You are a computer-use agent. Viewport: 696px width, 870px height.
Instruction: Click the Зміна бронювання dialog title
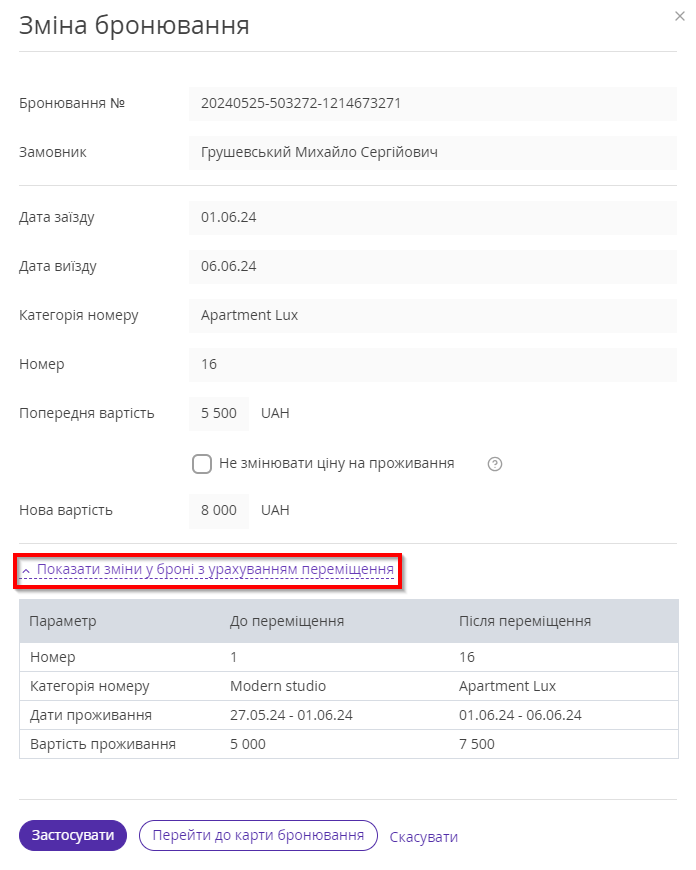[x=134, y=26]
